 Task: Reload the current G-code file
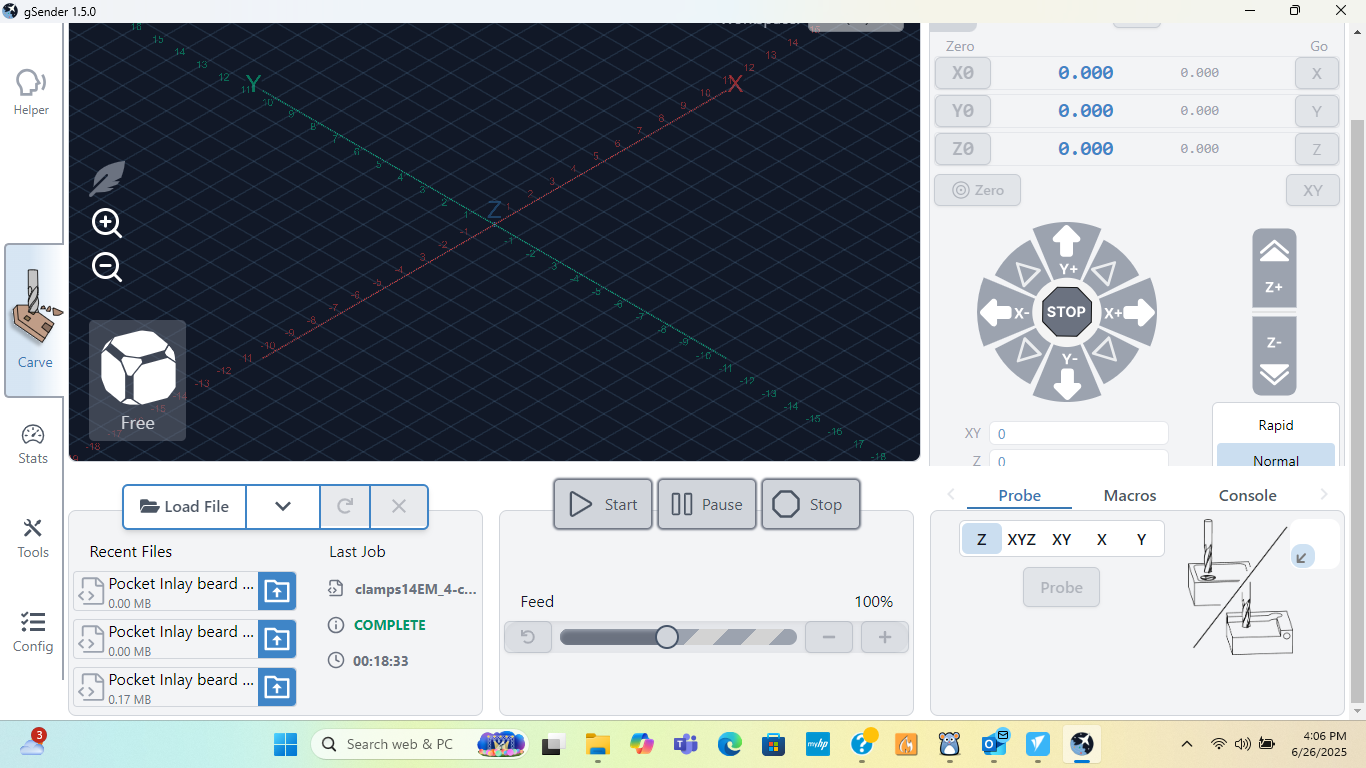tap(344, 507)
